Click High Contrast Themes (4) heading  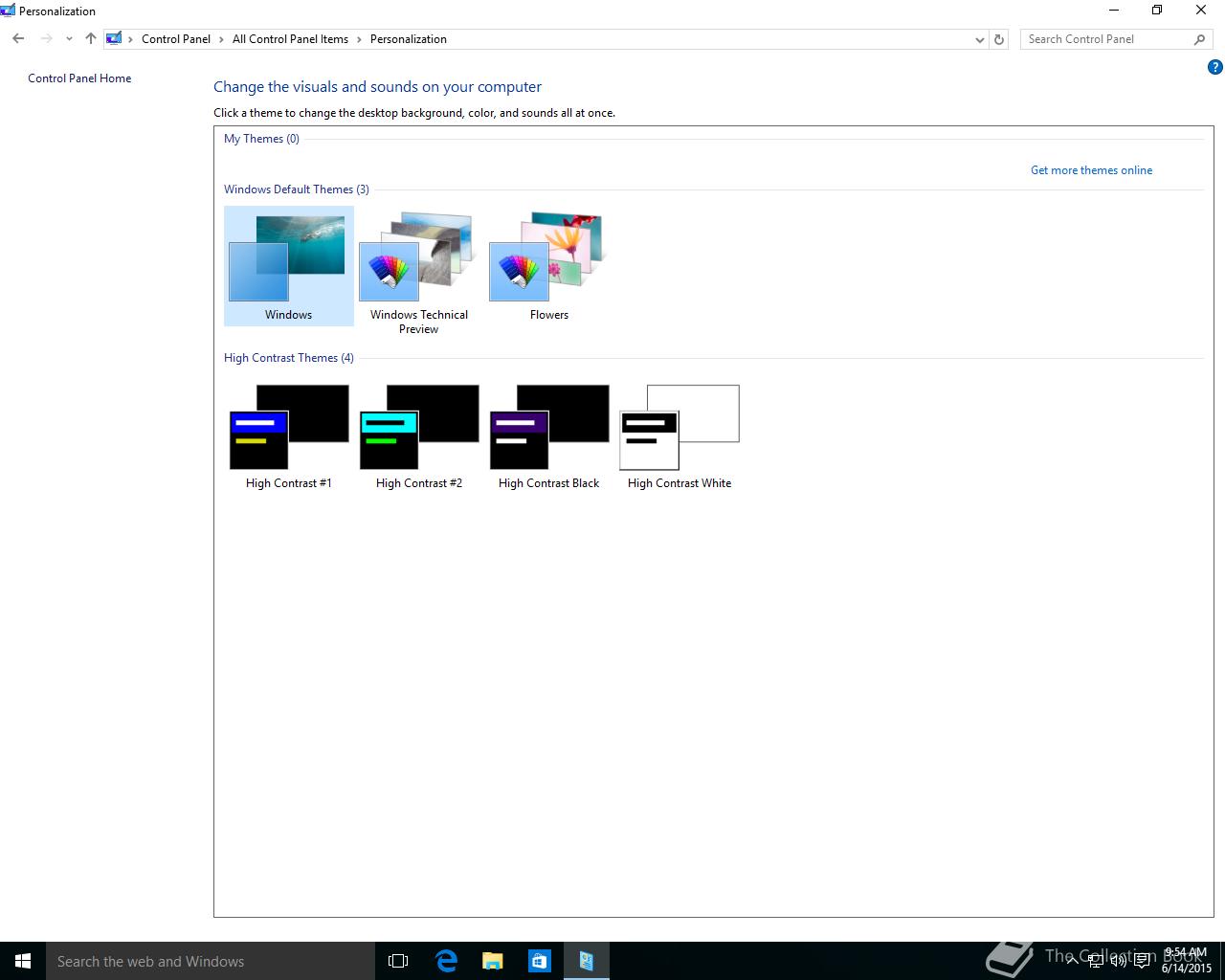click(289, 358)
